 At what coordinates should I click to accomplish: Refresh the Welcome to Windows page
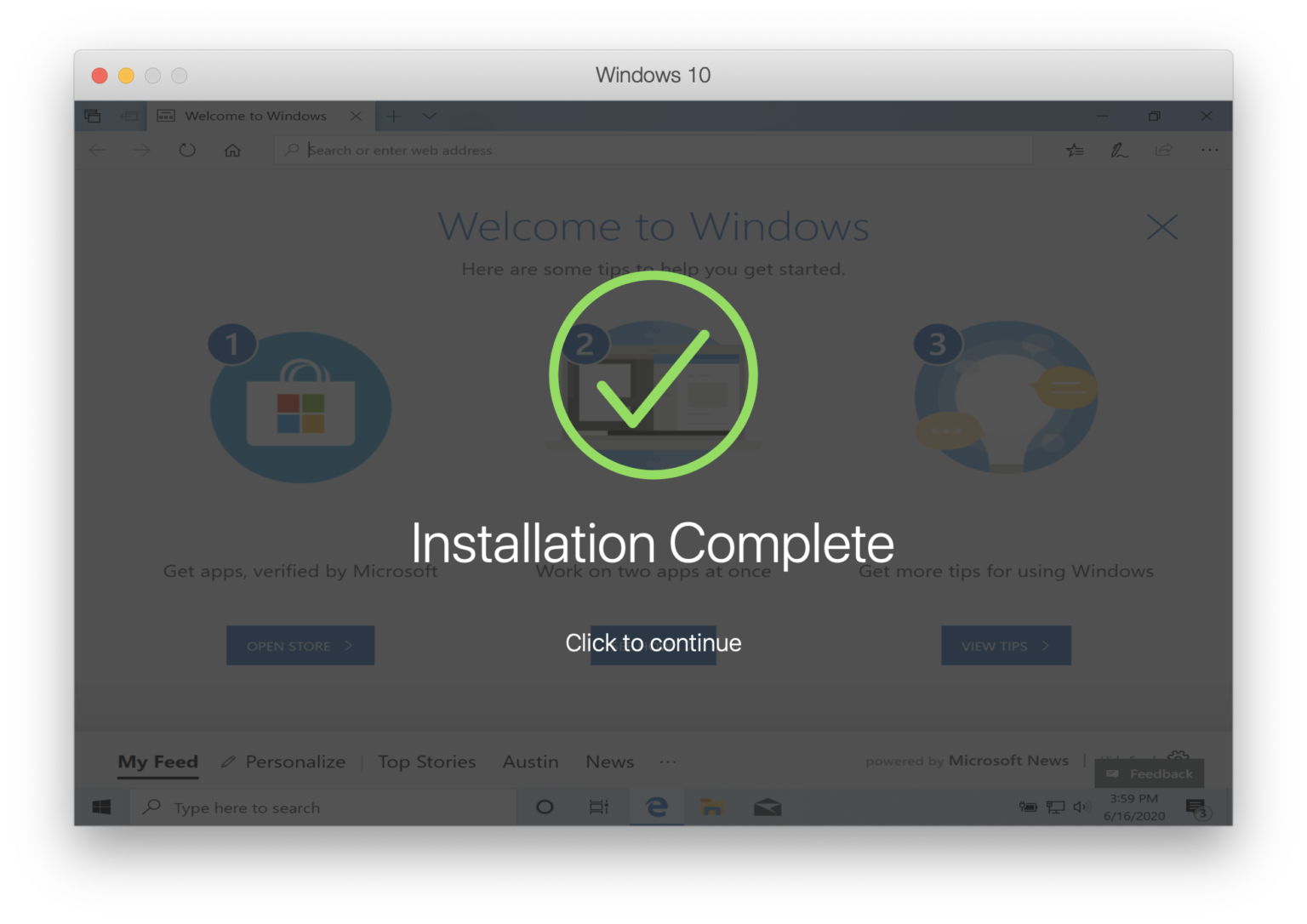pos(187,150)
